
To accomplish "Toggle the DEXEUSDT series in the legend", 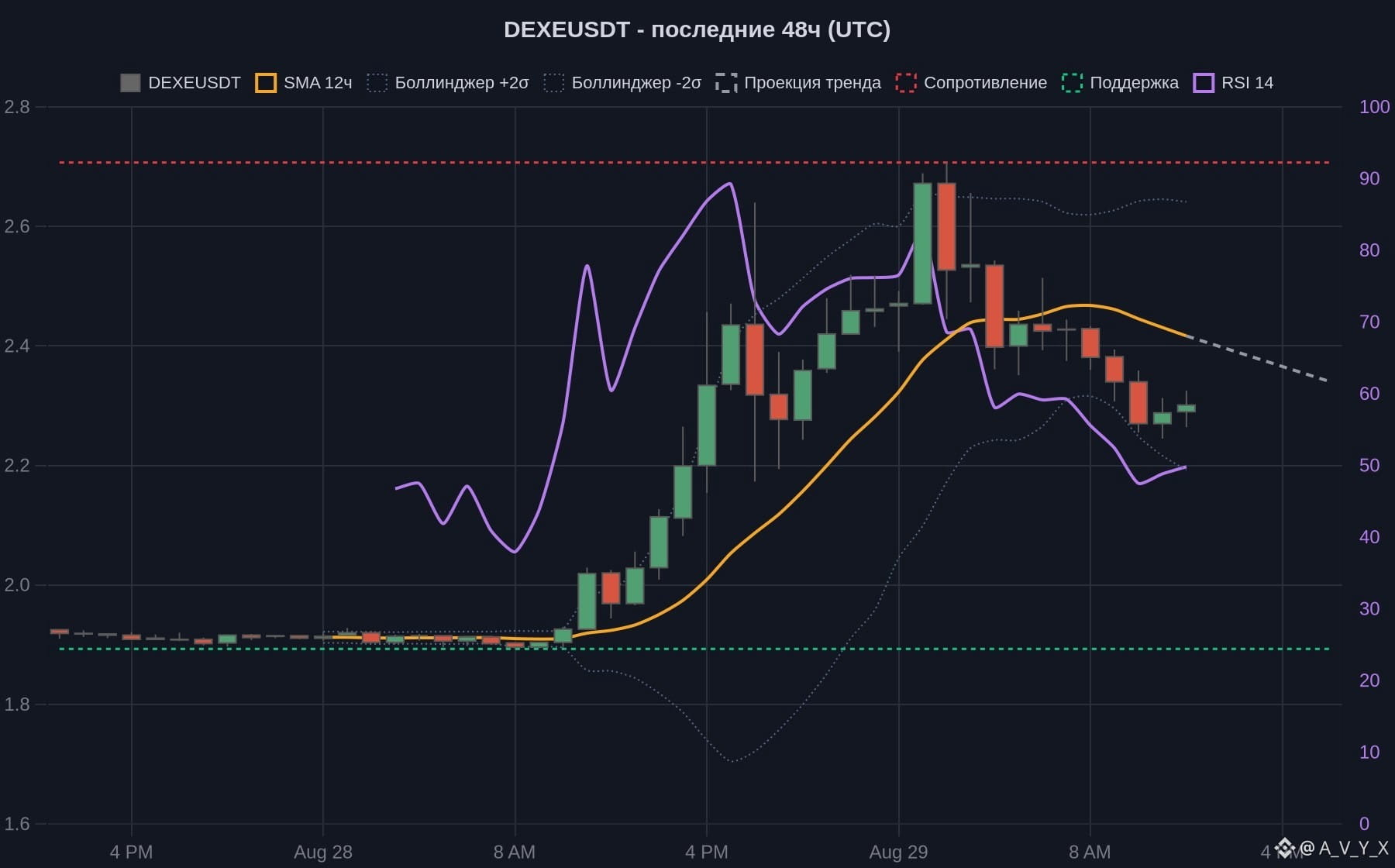I will tap(181, 83).
